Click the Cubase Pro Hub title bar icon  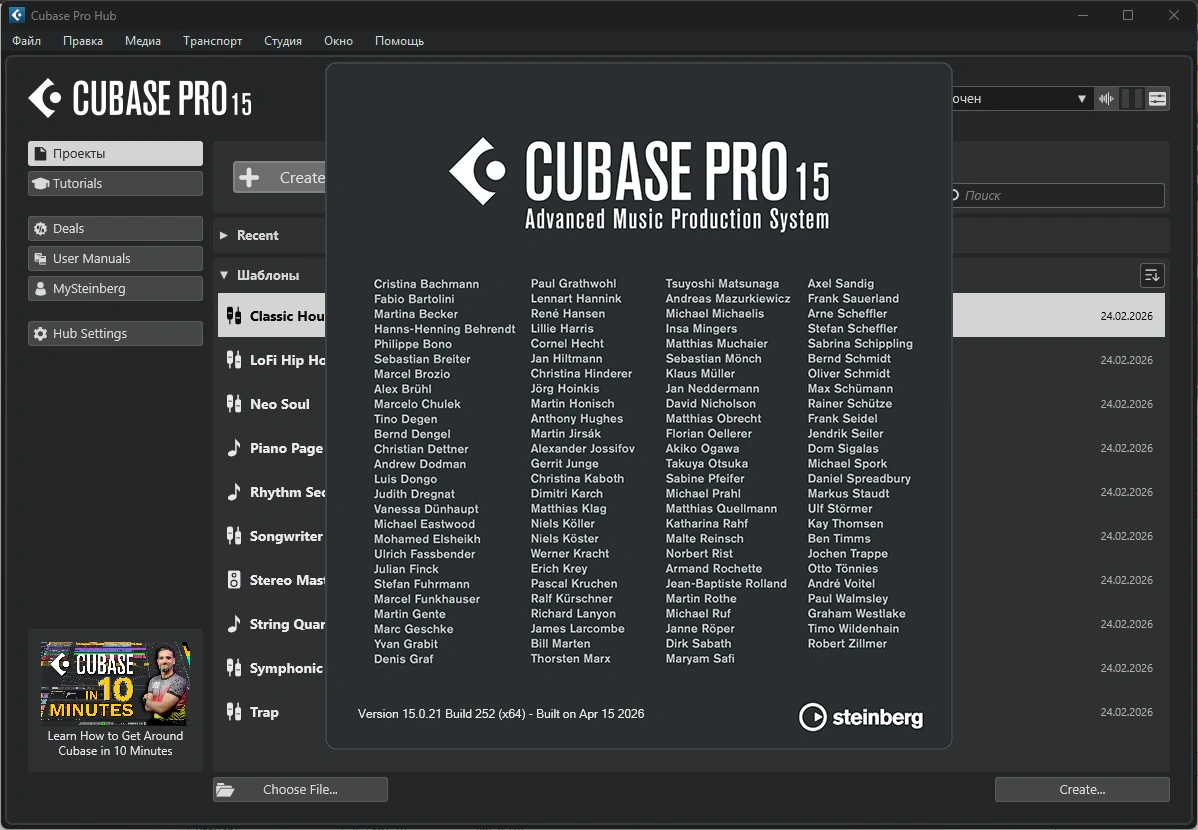pyautogui.click(x=17, y=15)
